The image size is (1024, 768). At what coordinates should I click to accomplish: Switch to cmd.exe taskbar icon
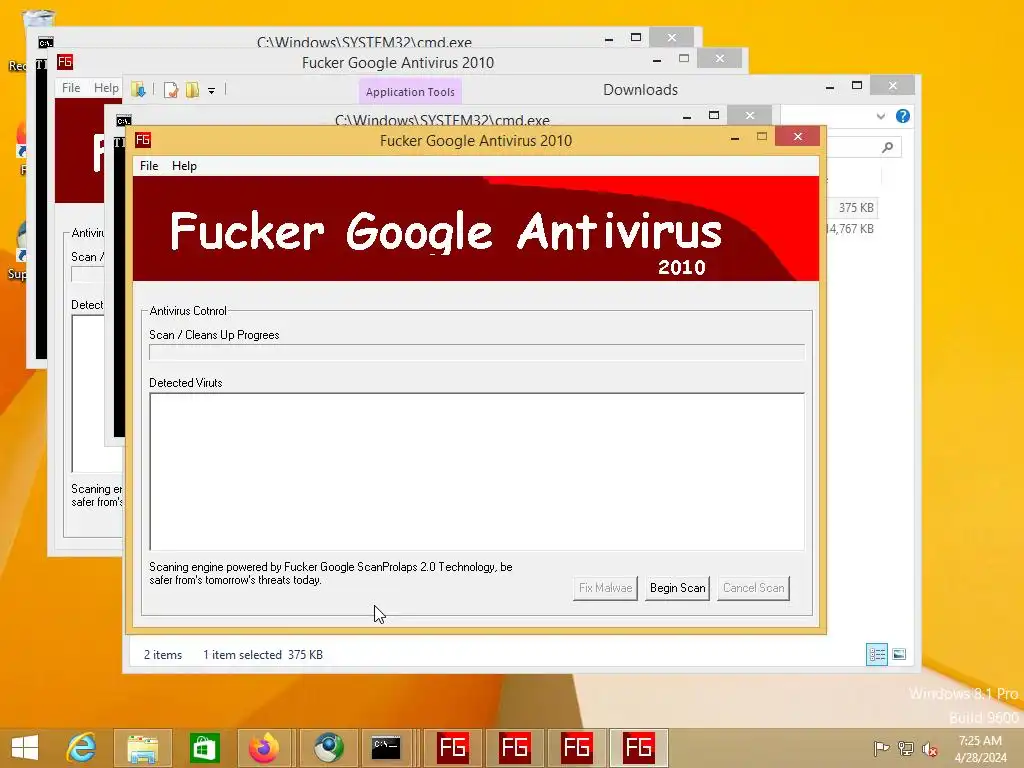point(387,748)
